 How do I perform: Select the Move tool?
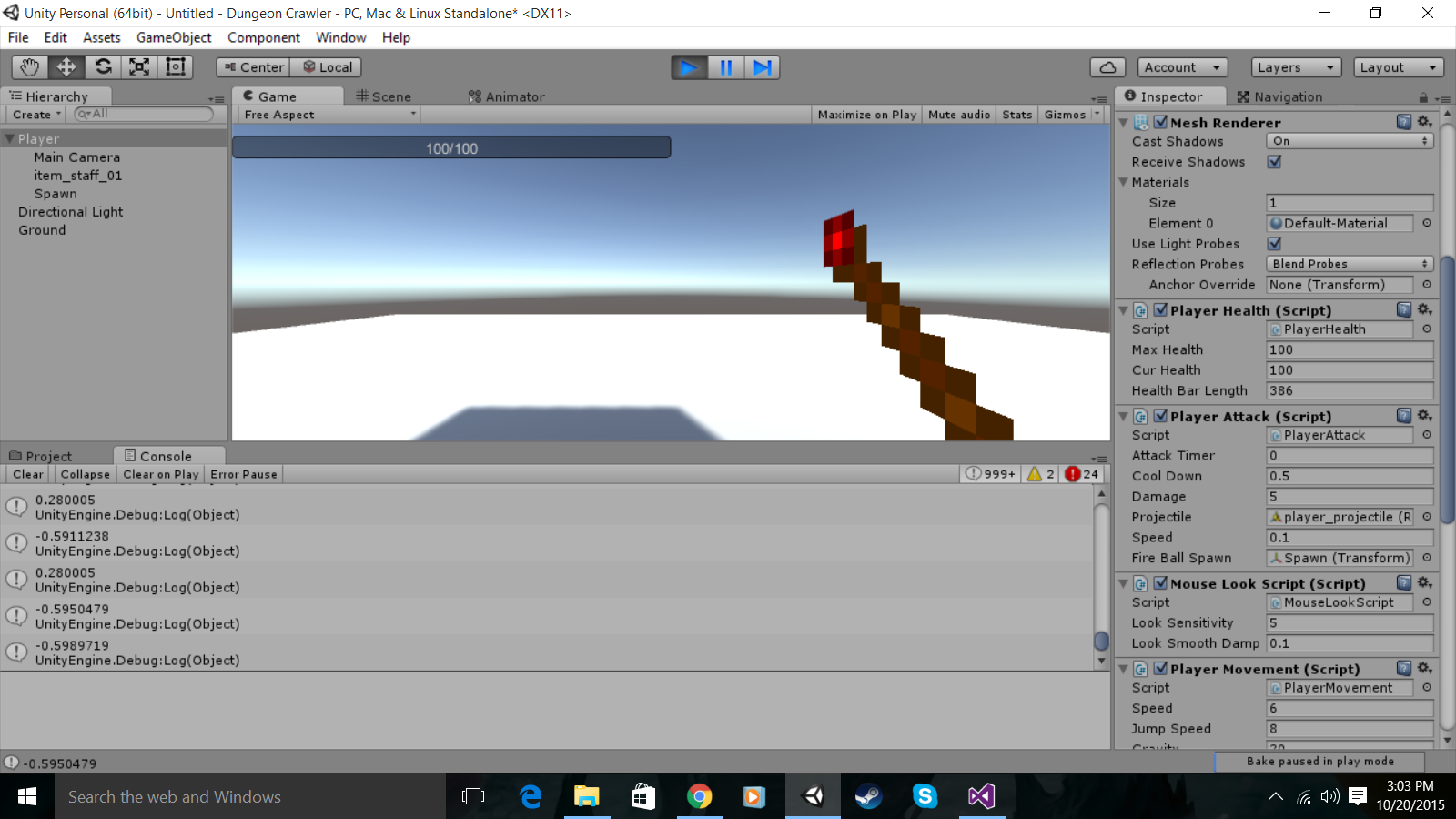pyautogui.click(x=66, y=67)
